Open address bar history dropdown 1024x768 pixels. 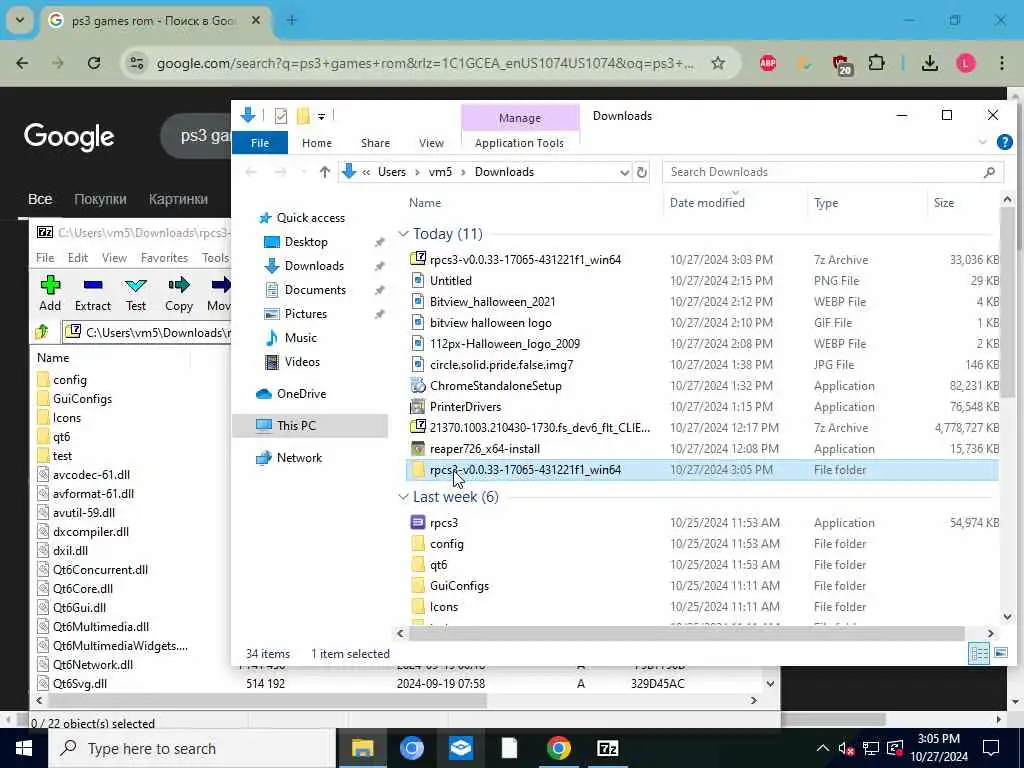(624, 172)
